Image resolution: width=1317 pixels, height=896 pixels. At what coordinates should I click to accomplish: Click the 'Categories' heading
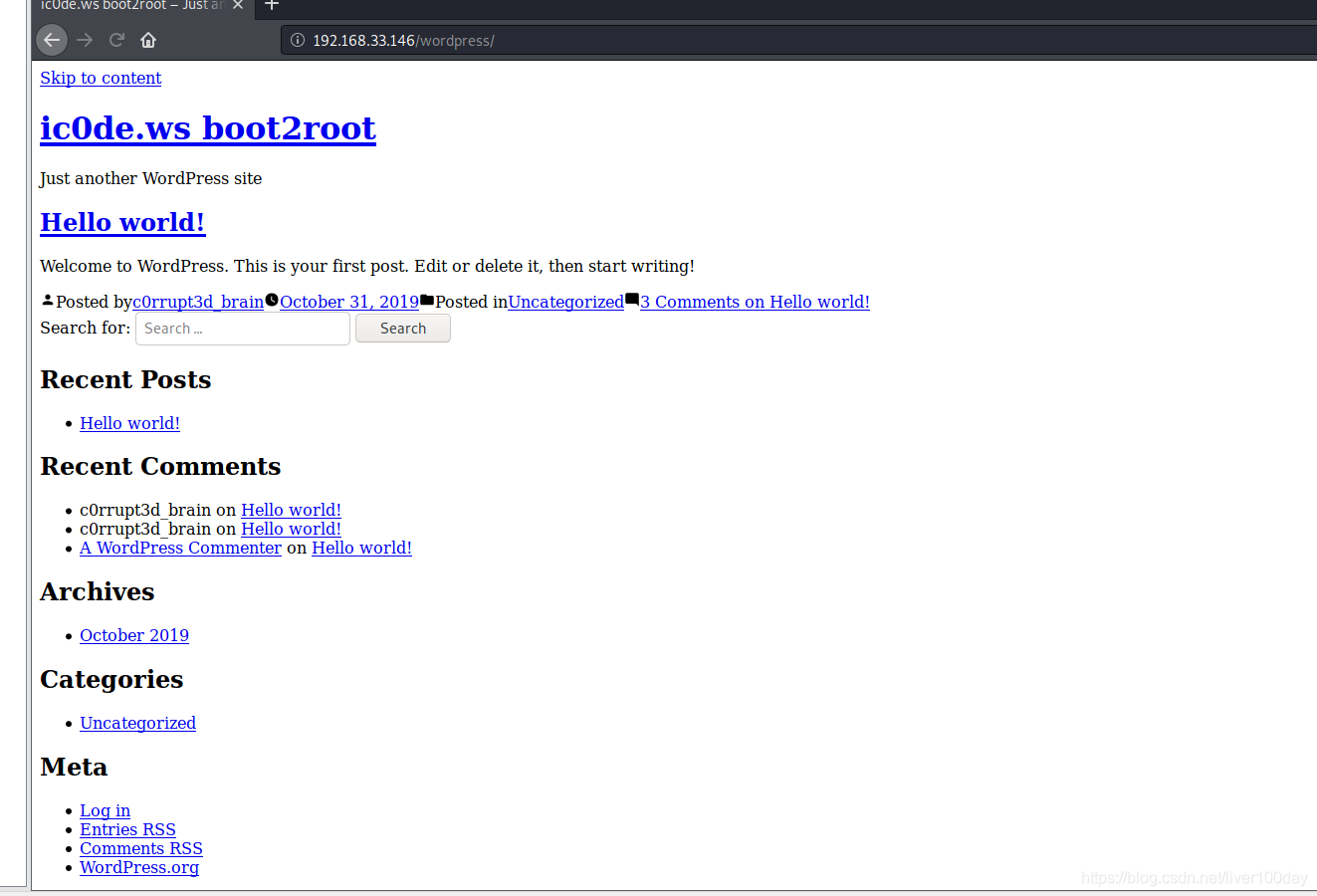pyautogui.click(x=111, y=679)
